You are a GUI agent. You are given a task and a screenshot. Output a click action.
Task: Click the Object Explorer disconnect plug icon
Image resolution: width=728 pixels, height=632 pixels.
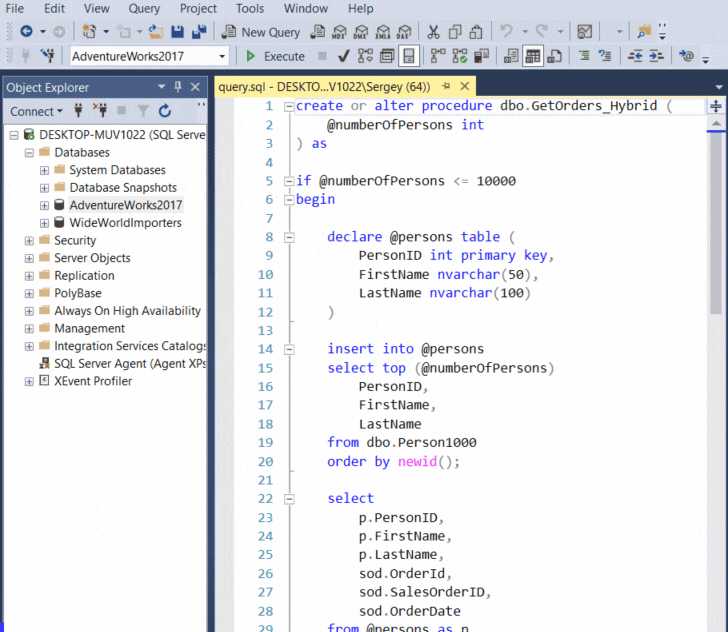(x=100, y=111)
